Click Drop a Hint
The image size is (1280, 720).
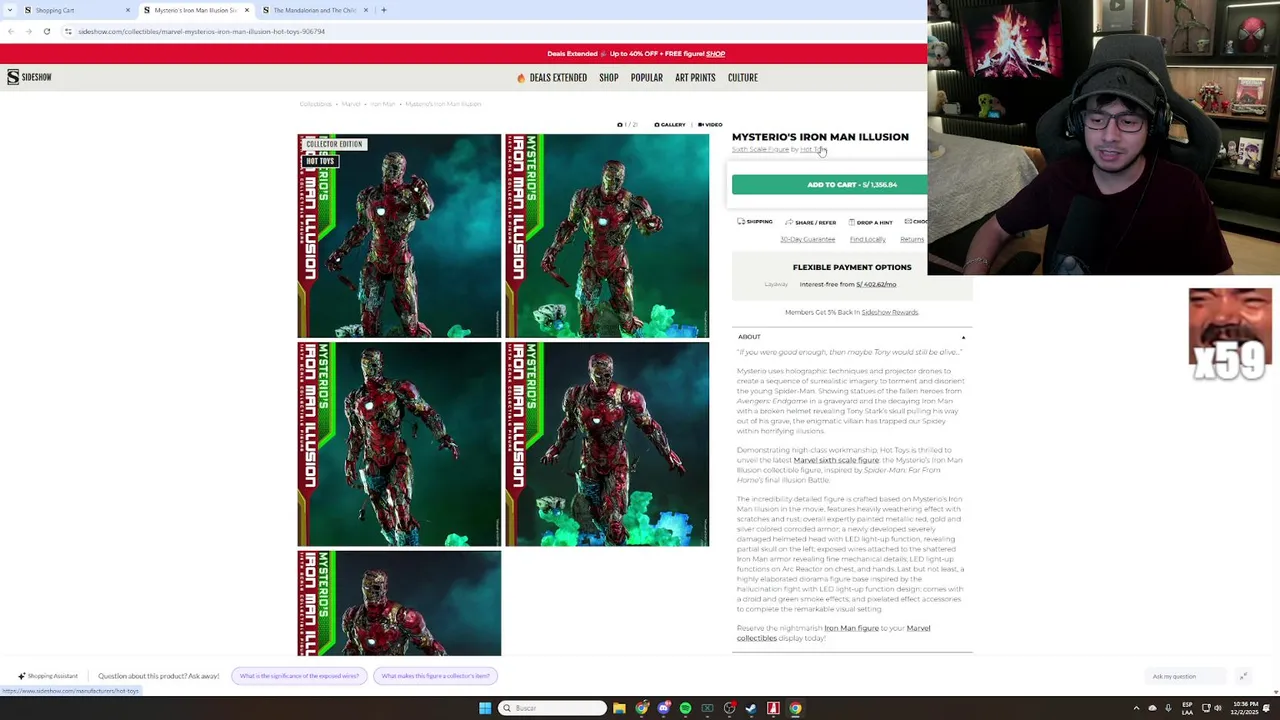pos(871,222)
